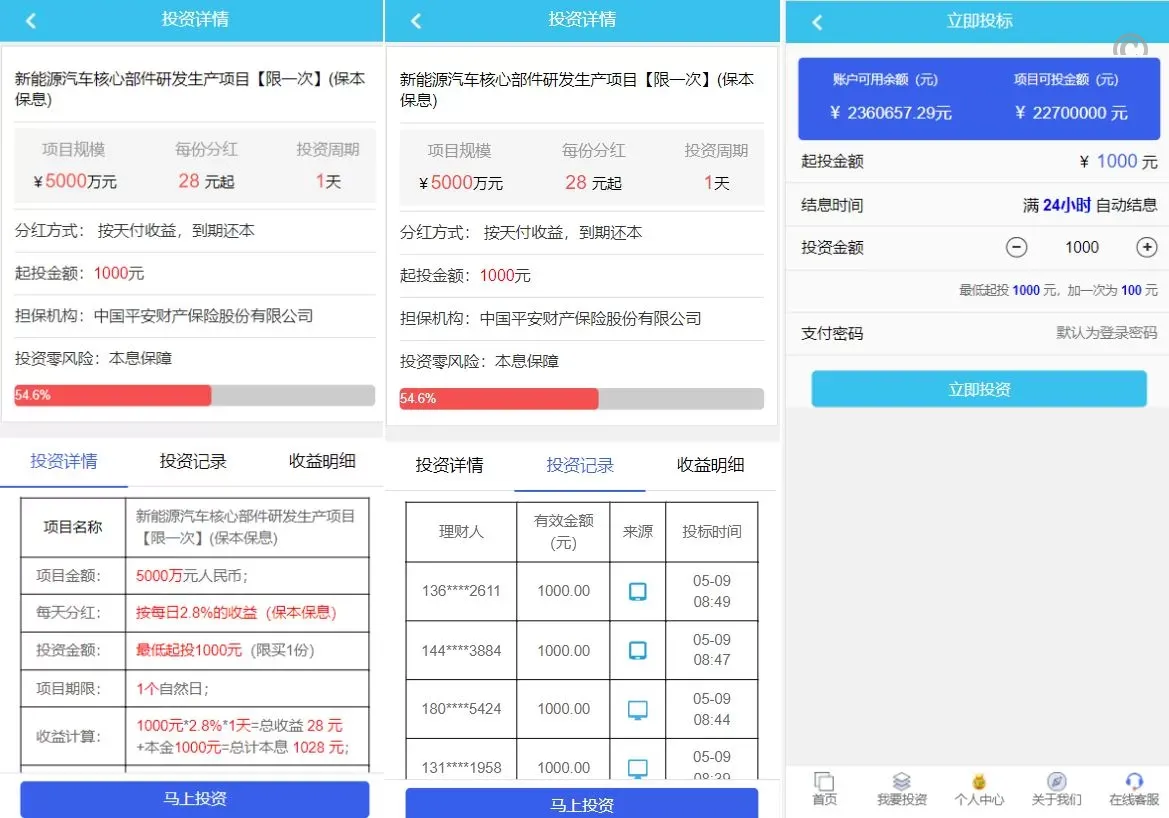The image size is (1169, 818).
Task: Contact 在线客服 via the headset icon
Action: coord(1133,788)
